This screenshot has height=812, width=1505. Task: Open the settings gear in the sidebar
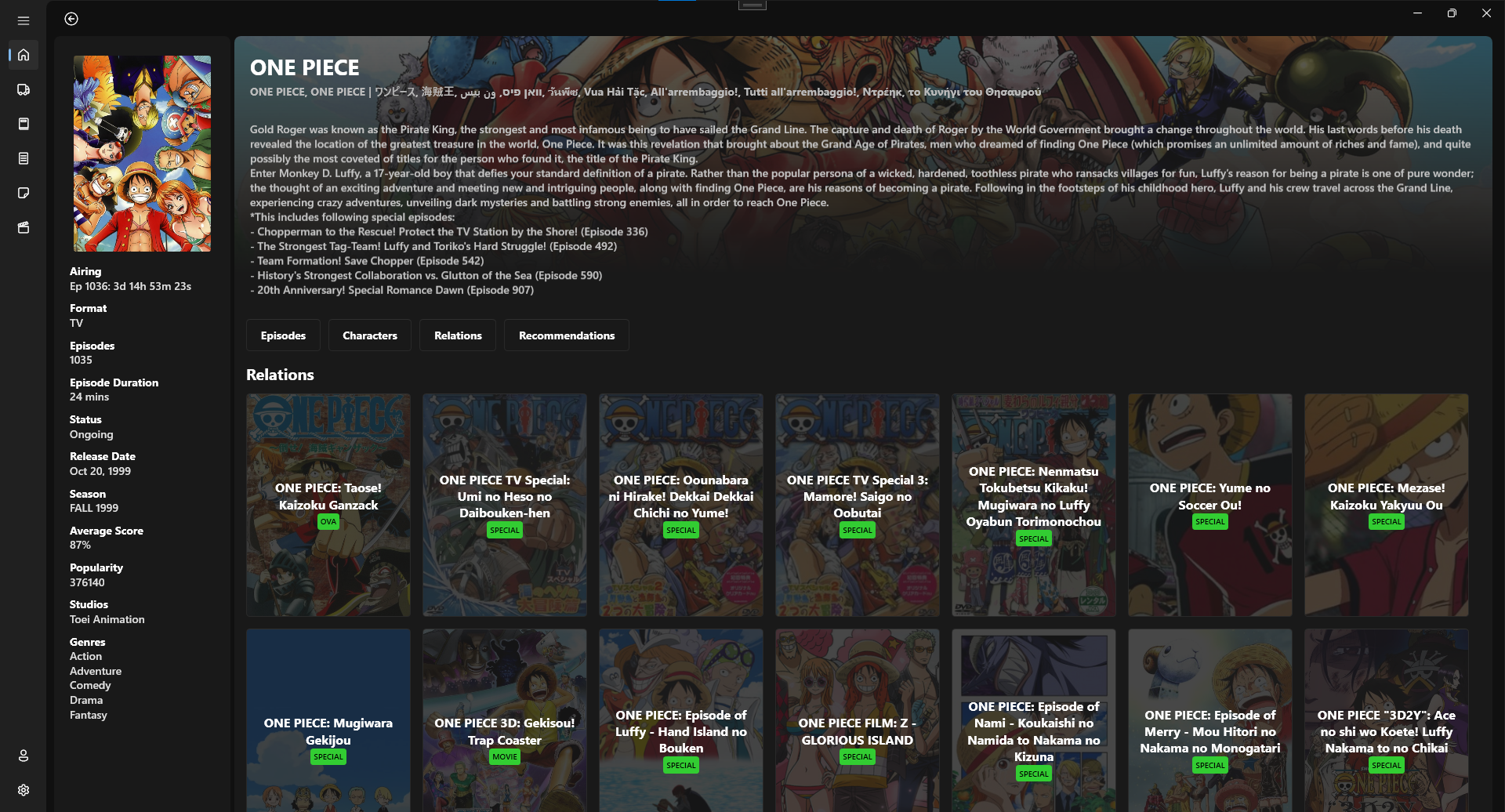point(24,790)
